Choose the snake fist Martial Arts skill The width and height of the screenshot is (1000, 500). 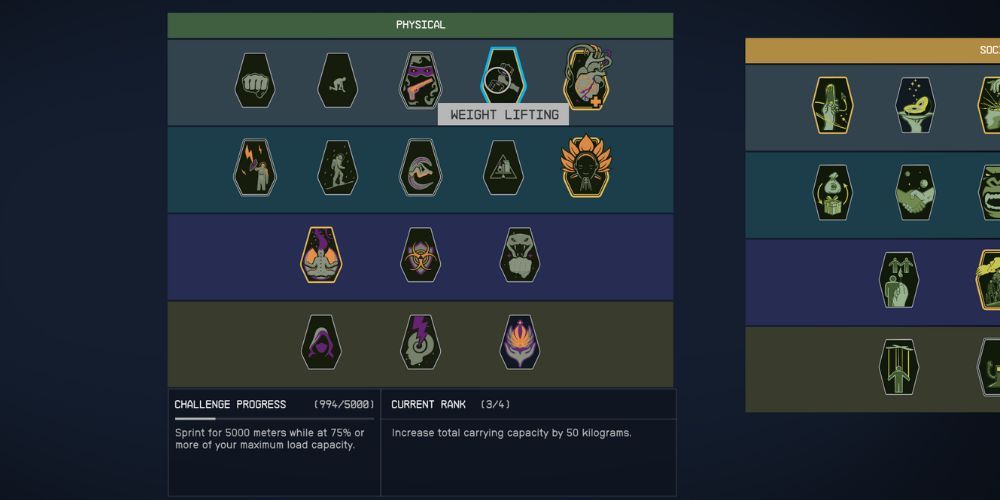click(x=520, y=255)
